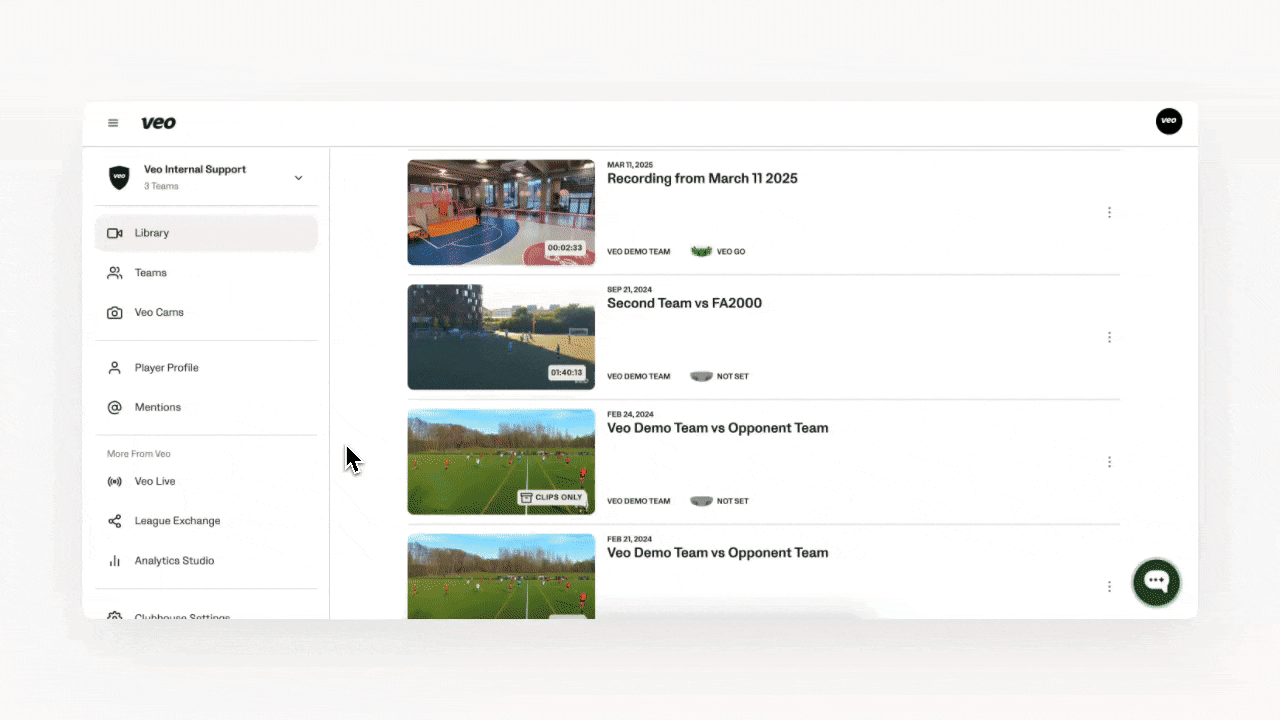Click the MAR 11, 2025 date label
Screen dimensions: 1280x720
(630, 165)
